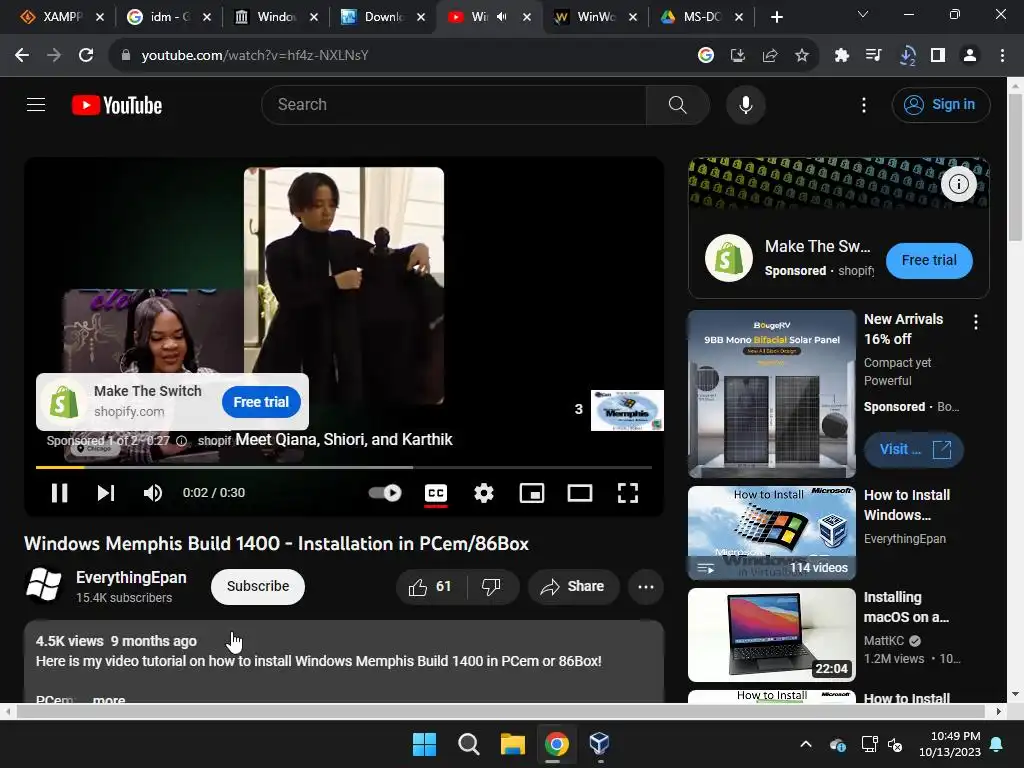Viewport: 1024px width, 768px height.
Task: Switch to the idm Google tab
Action: [167, 17]
